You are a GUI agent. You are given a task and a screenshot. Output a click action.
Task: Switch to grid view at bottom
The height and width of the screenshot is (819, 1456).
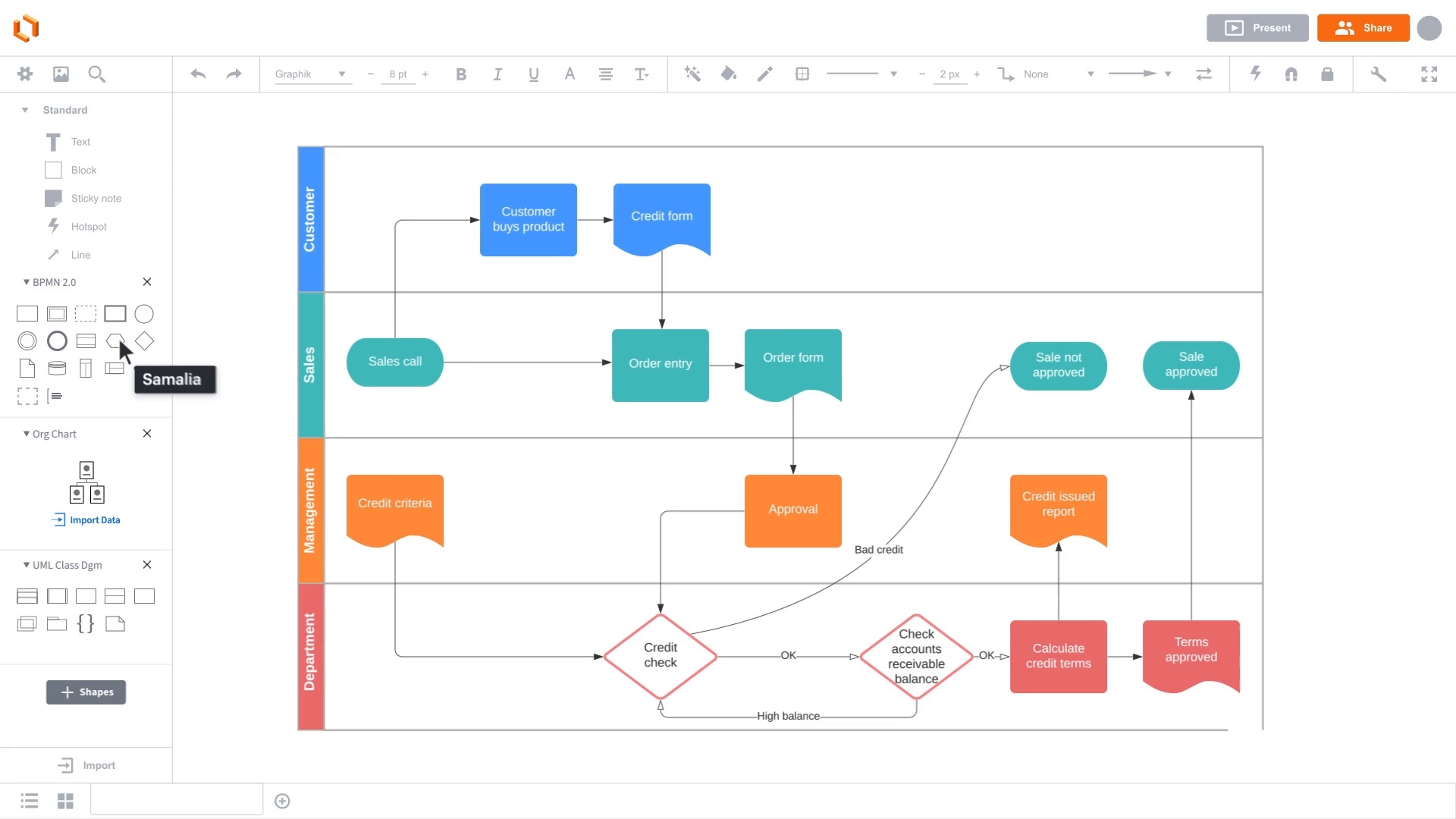pyautogui.click(x=65, y=801)
